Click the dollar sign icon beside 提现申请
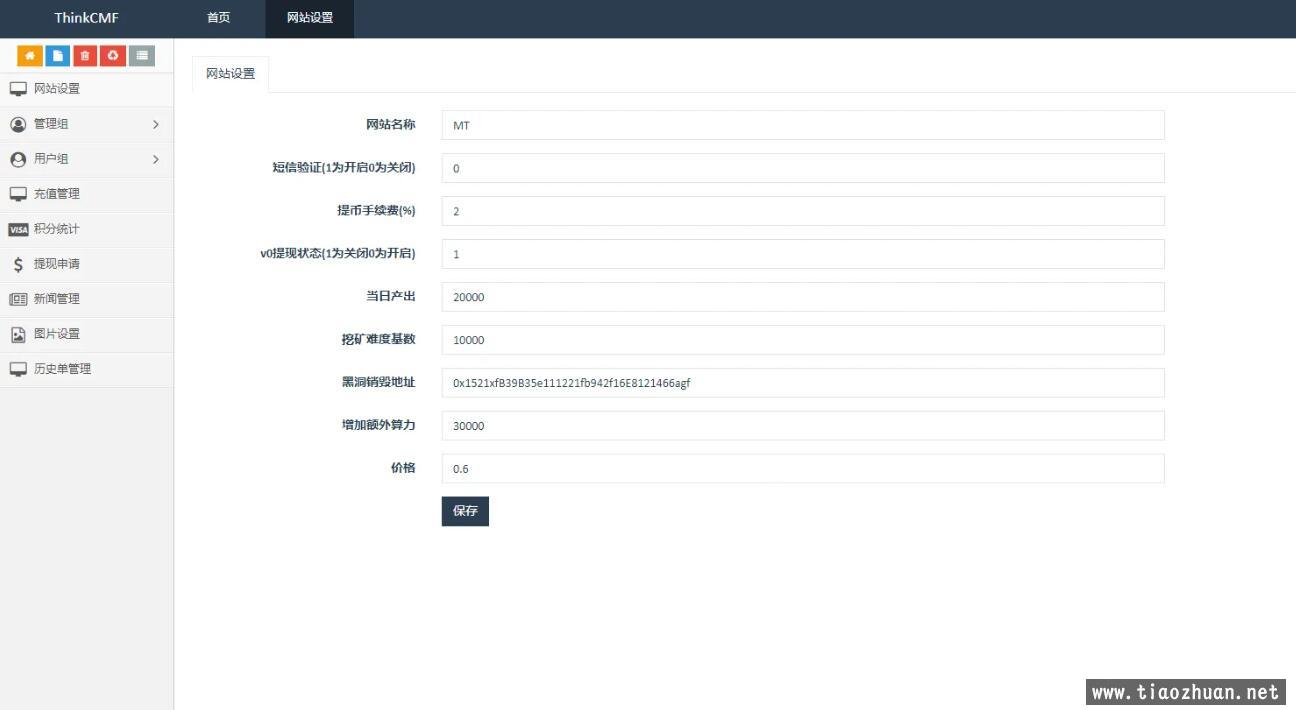Image resolution: width=1296 pixels, height=710 pixels. [18, 264]
